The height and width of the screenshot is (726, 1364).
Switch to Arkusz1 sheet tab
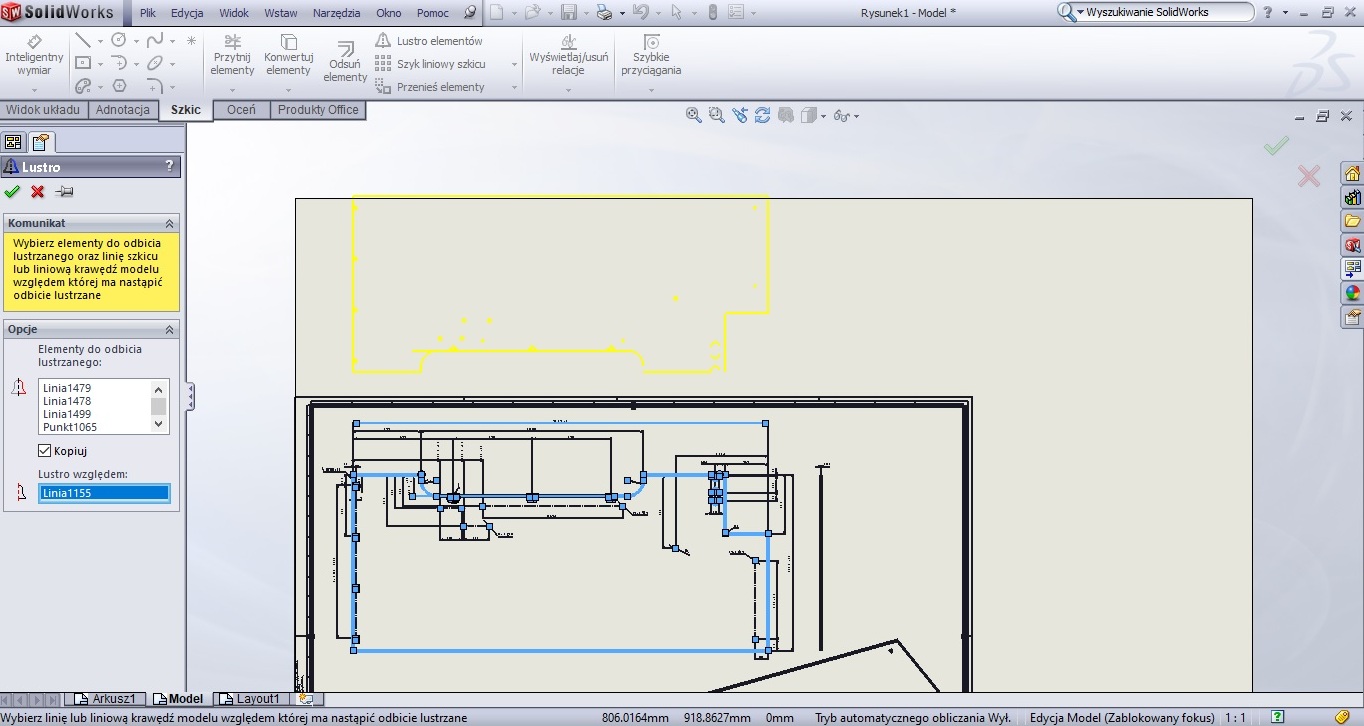(106, 699)
